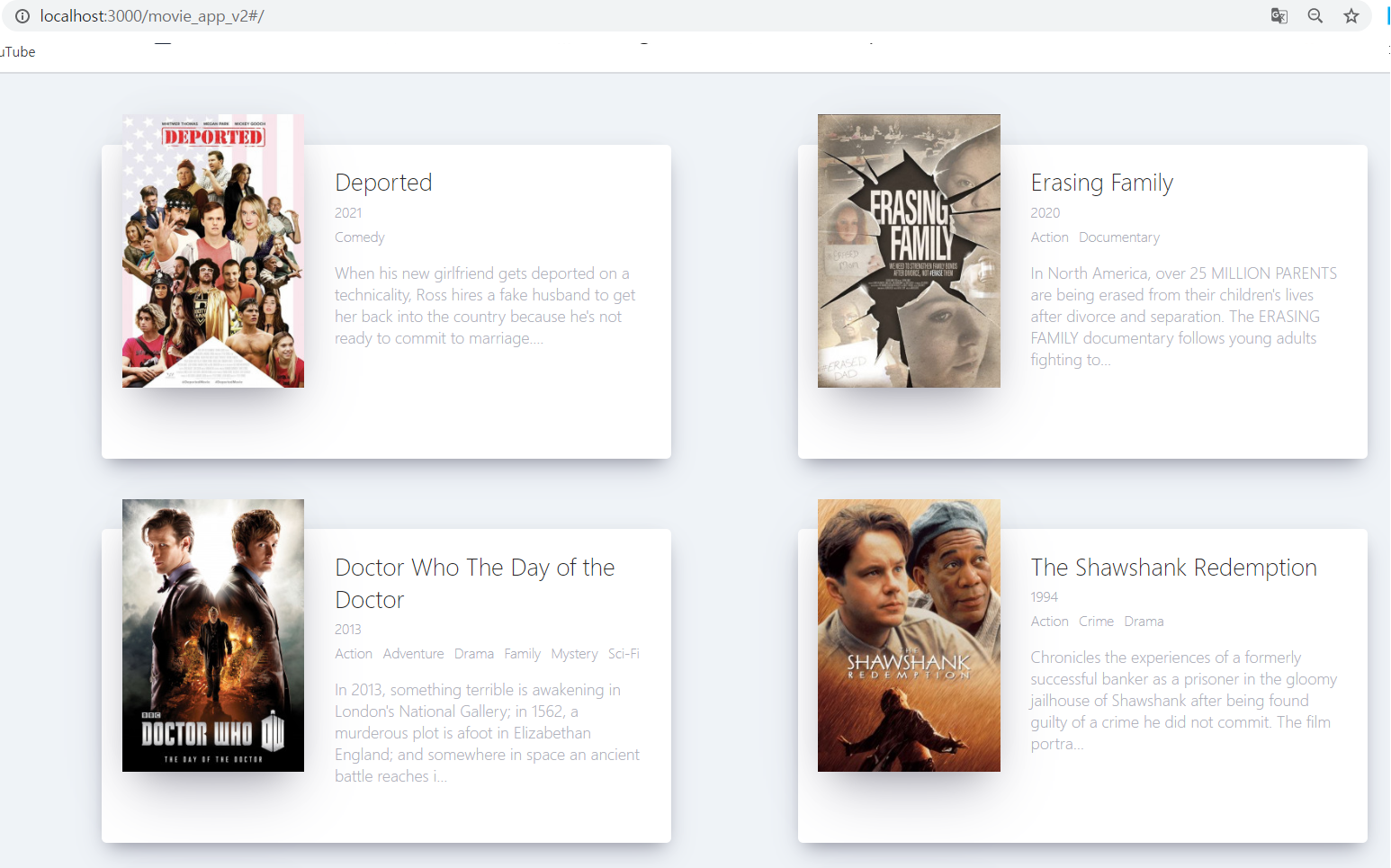Image resolution: width=1391 pixels, height=868 pixels.
Task: Click the Family genre of Doctor Who
Action: (x=523, y=654)
